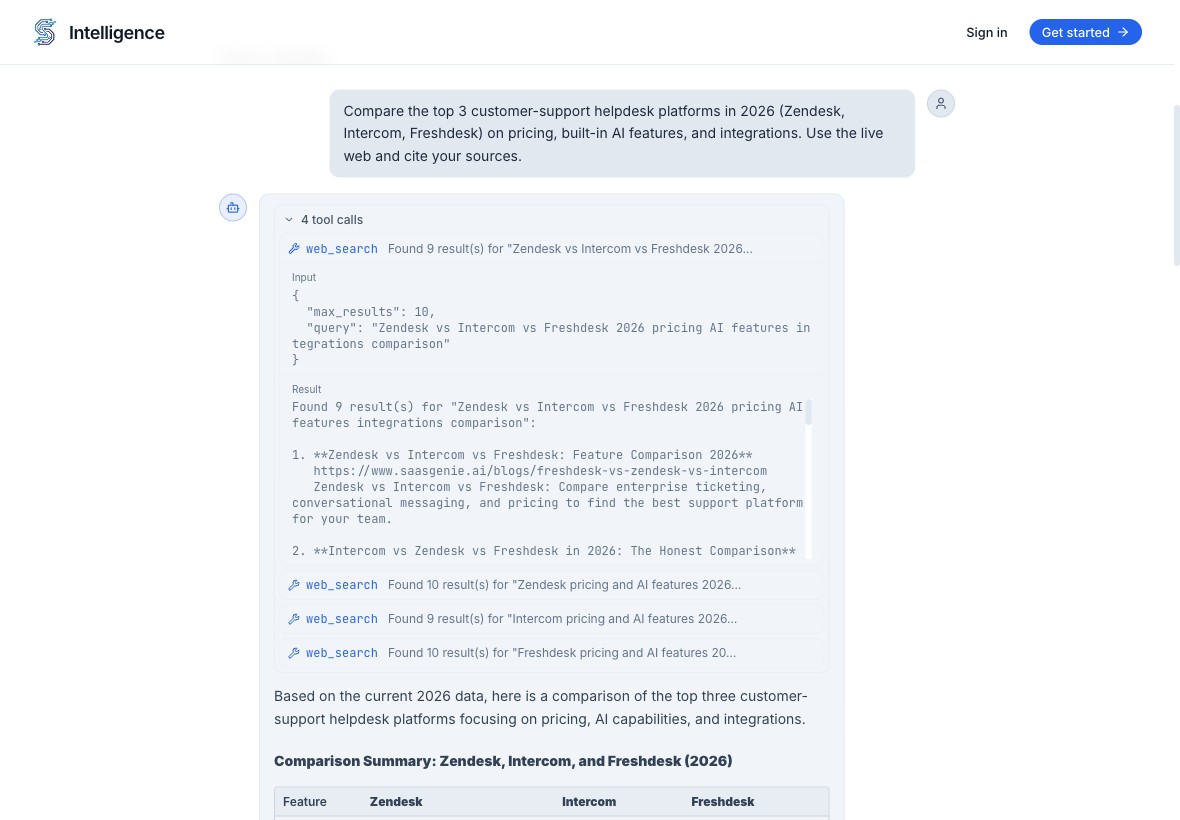Click the wrench icon of the Zendesk vs Intercom search
Viewport: 1180px width, 820px height.
pos(294,249)
